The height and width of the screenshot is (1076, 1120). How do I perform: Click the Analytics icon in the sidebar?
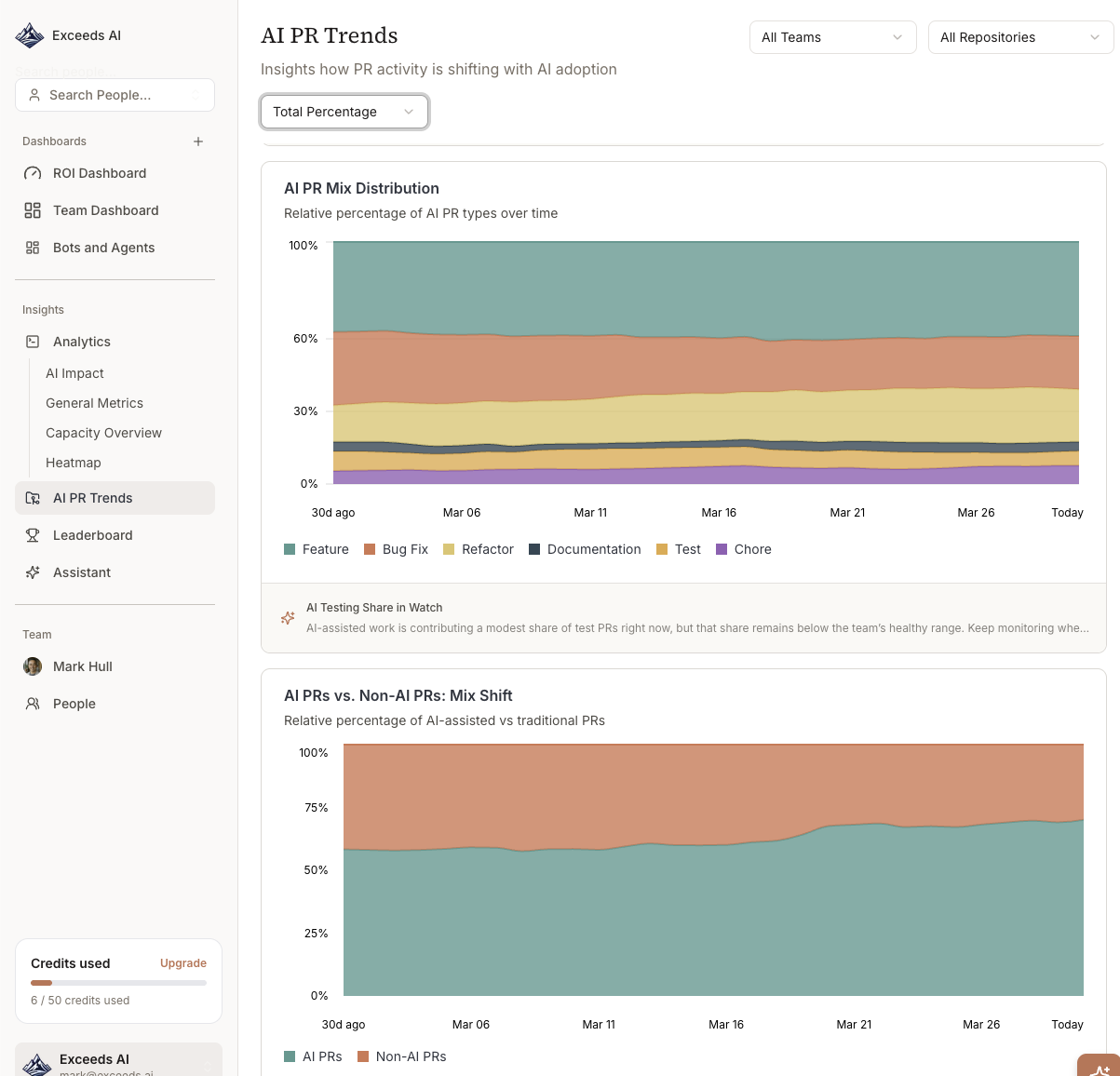pyautogui.click(x=33, y=342)
